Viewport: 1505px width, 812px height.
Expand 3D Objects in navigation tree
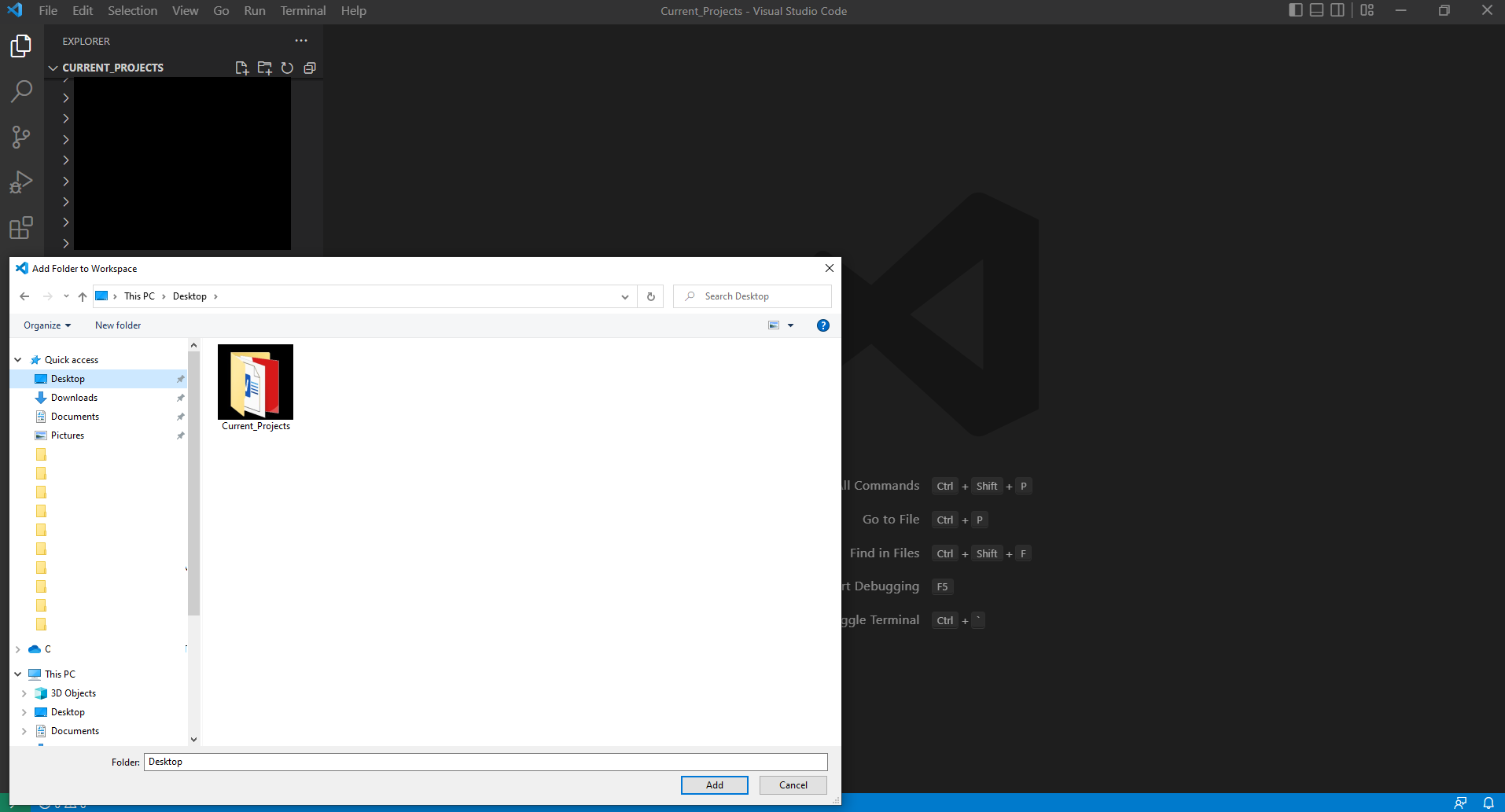click(x=24, y=693)
